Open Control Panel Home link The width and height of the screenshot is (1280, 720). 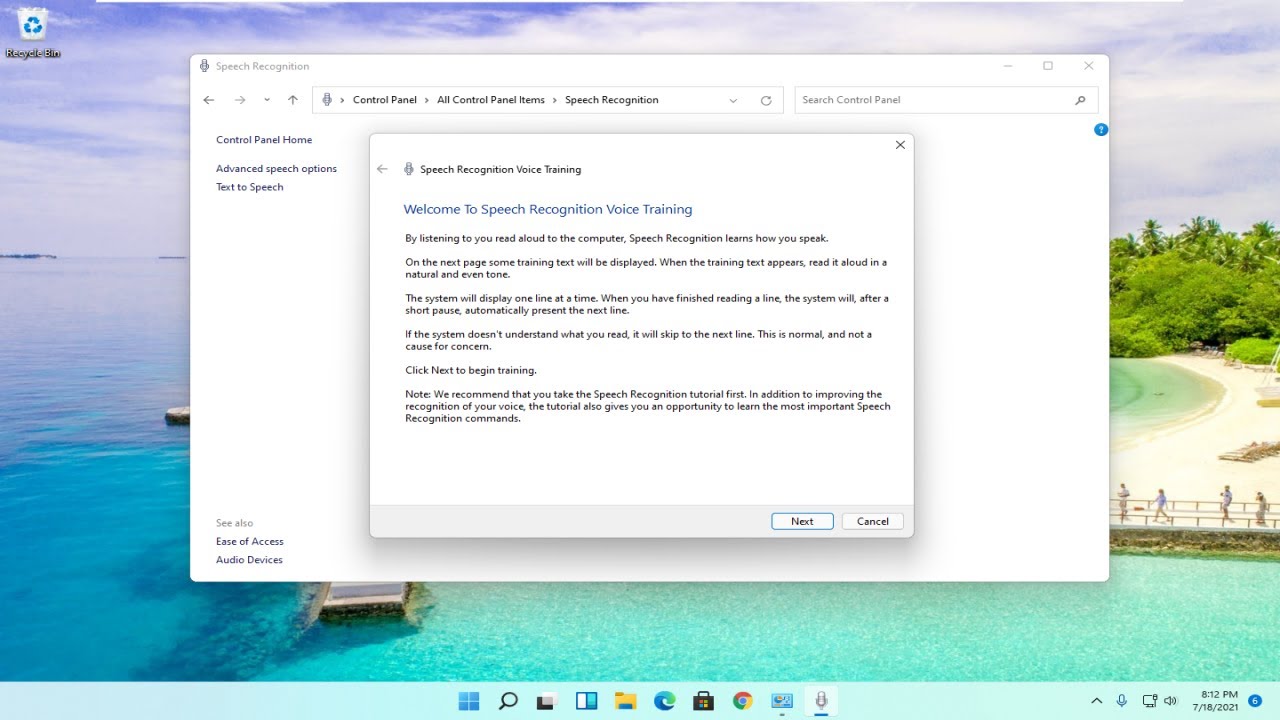(264, 140)
